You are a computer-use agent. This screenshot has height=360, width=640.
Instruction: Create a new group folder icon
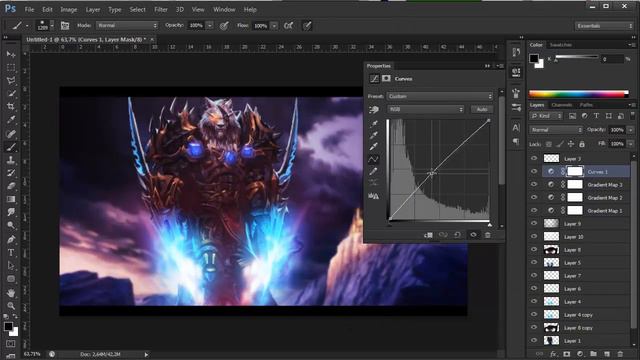(x=593, y=354)
